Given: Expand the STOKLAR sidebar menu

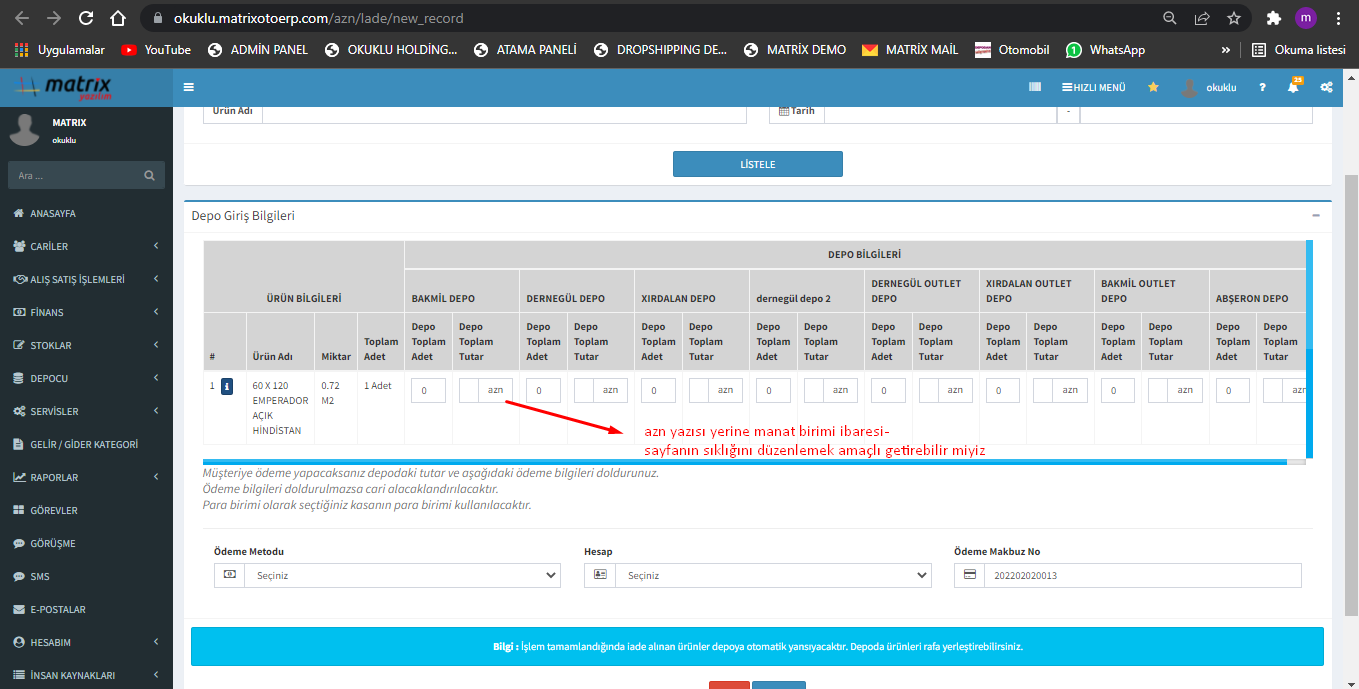Looking at the screenshot, I should 50,346.
